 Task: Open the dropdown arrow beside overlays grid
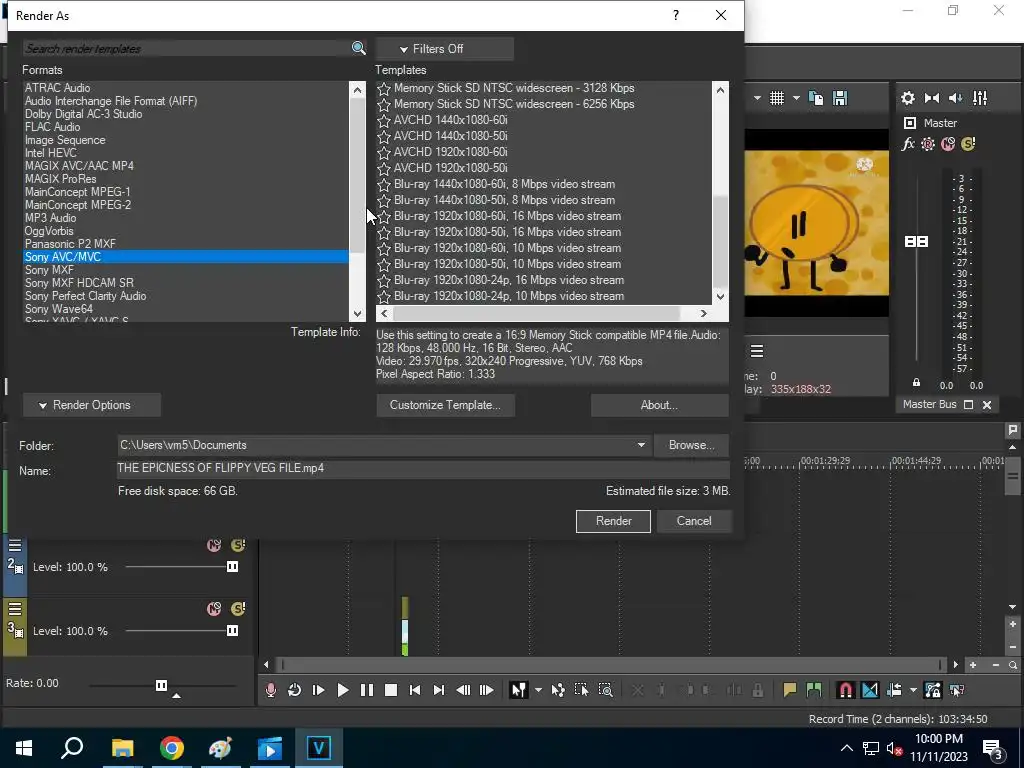click(796, 98)
